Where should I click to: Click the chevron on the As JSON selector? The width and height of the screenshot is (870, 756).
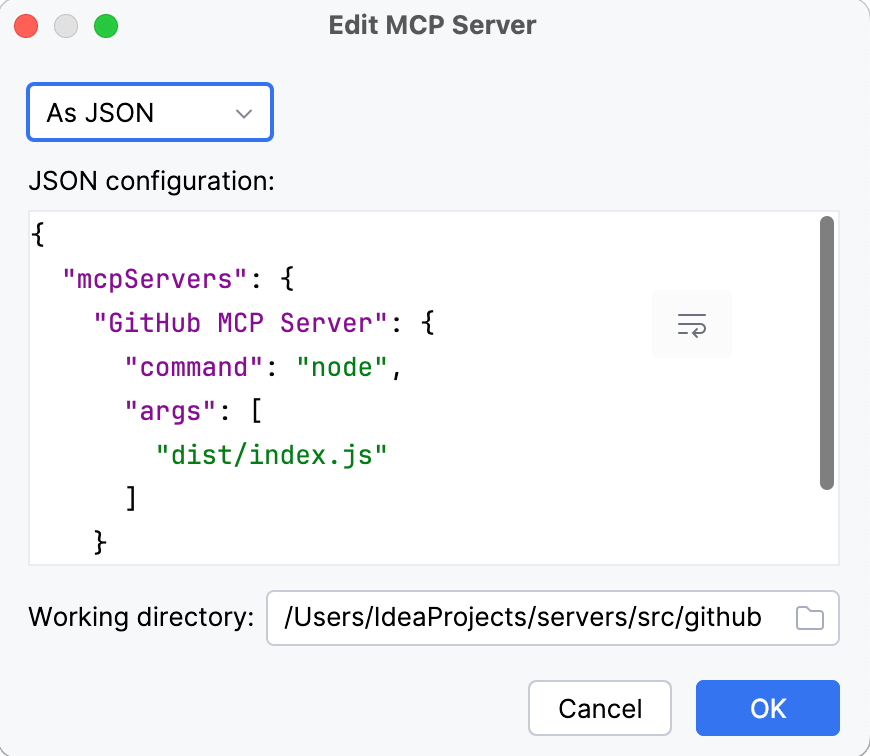243,112
